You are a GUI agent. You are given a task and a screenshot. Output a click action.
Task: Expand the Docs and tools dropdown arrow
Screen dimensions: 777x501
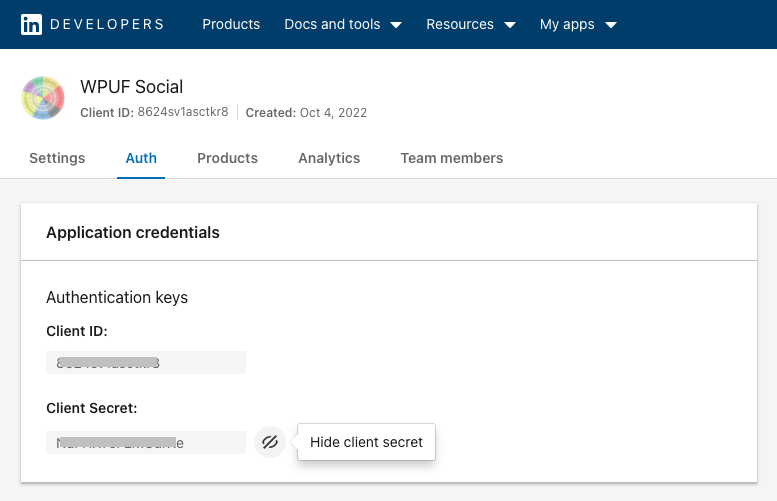click(396, 25)
